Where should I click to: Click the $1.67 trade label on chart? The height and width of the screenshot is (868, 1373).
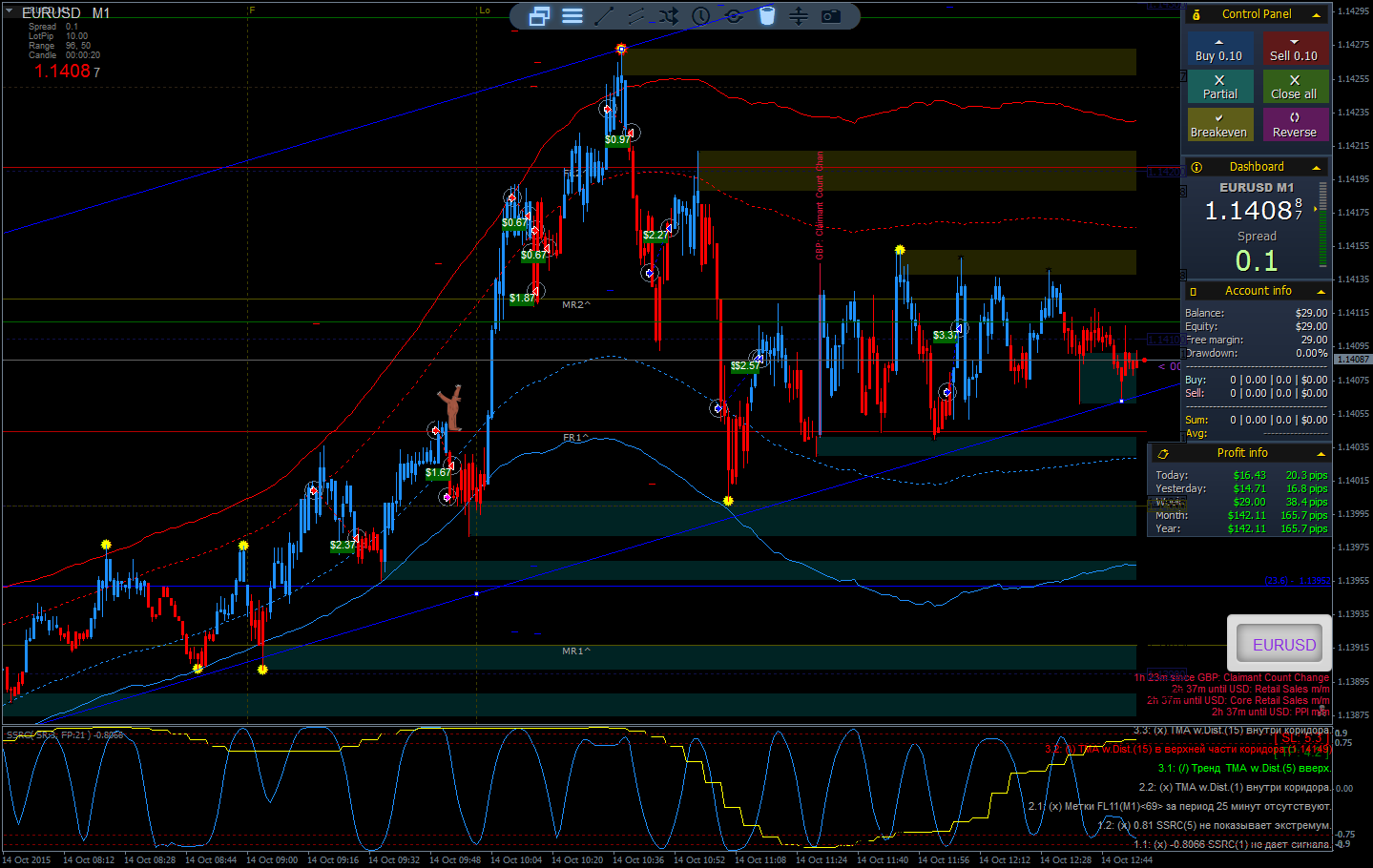(438, 472)
